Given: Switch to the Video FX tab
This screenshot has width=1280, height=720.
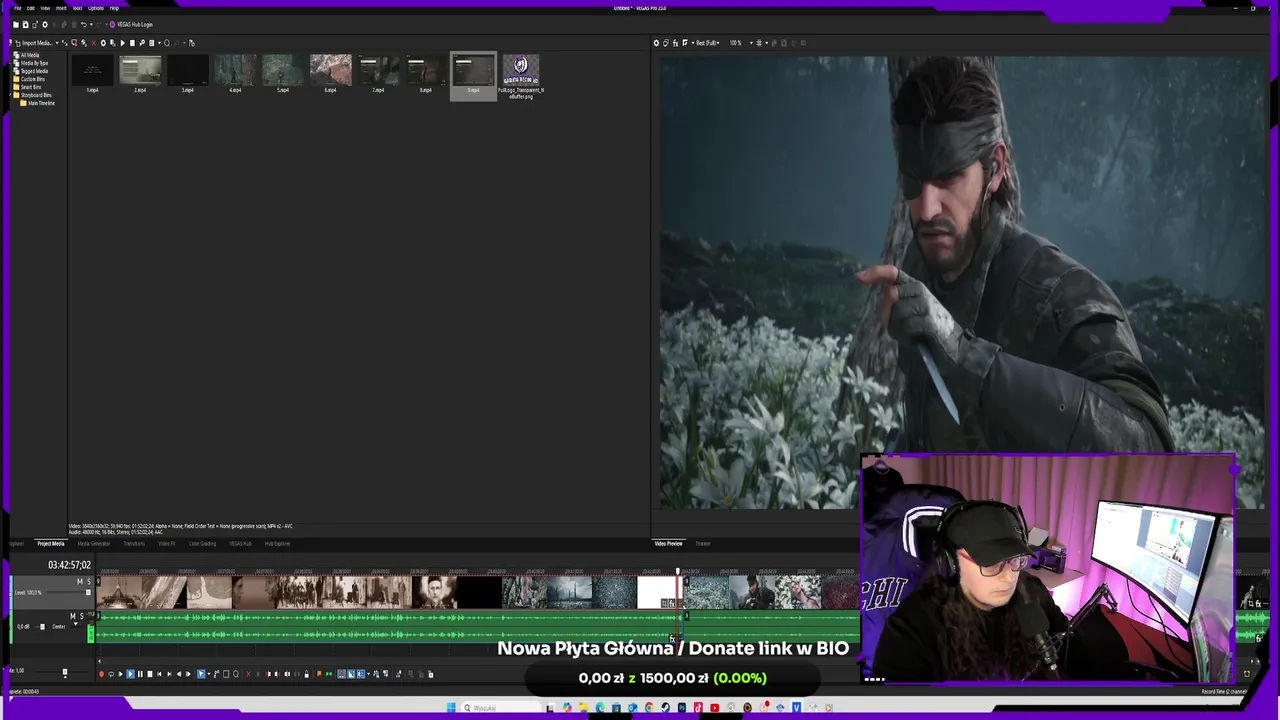Looking at the screenshot, I should click(166, 544).
